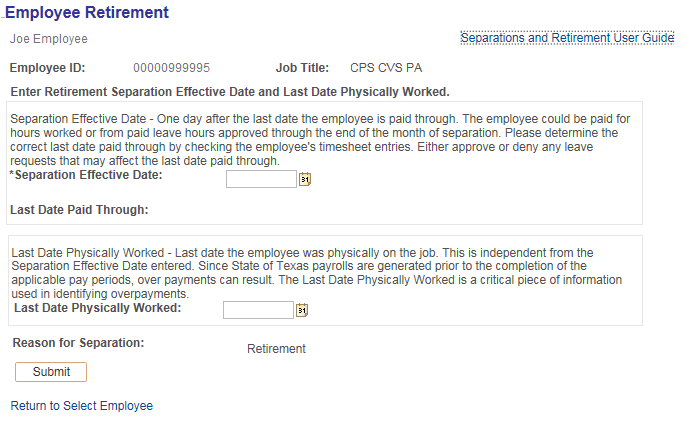Click the Joe Employee name text

pyautogui.click(x=49, y=39)
